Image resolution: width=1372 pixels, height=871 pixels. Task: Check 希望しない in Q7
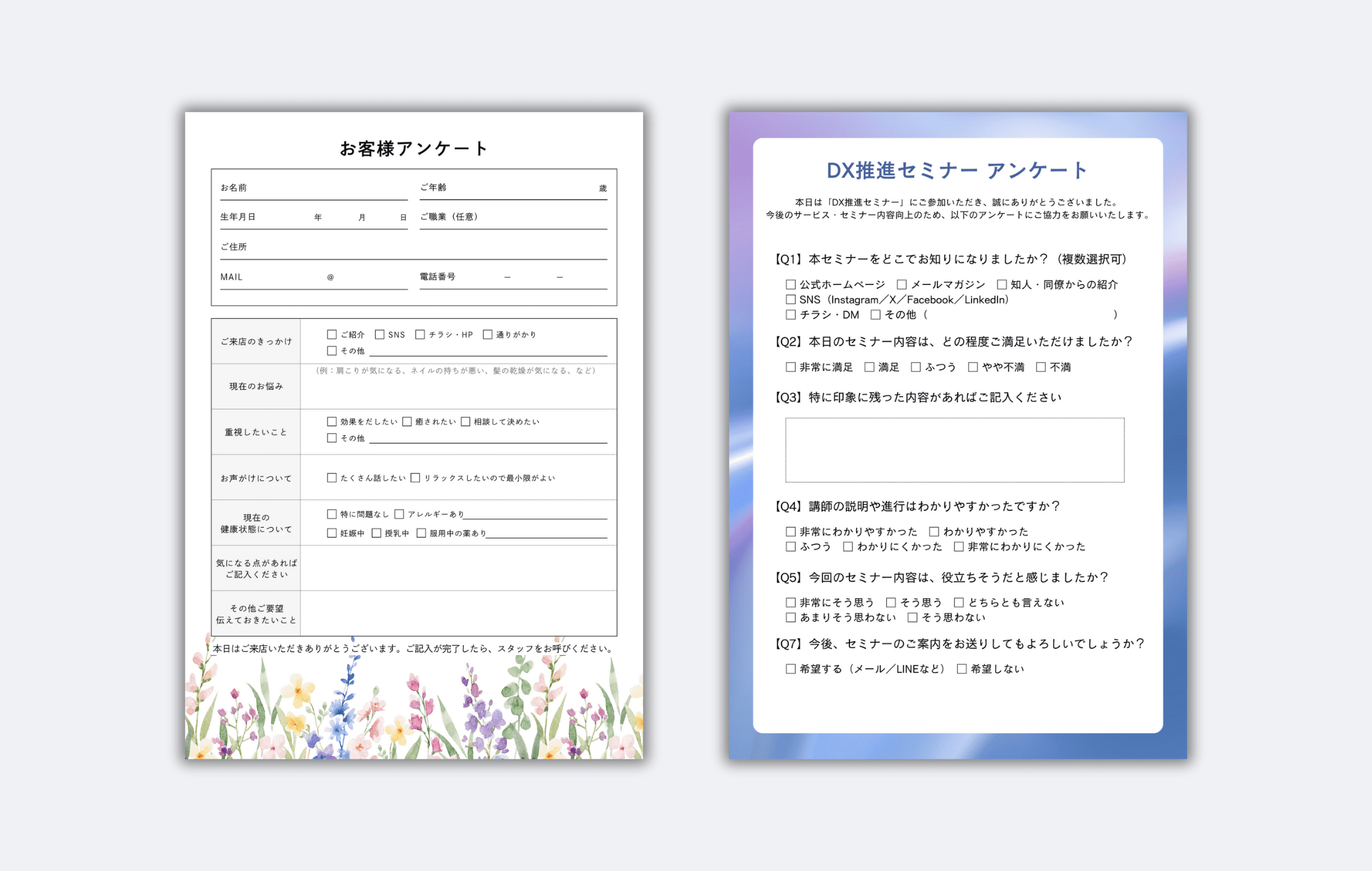point(961,668)
